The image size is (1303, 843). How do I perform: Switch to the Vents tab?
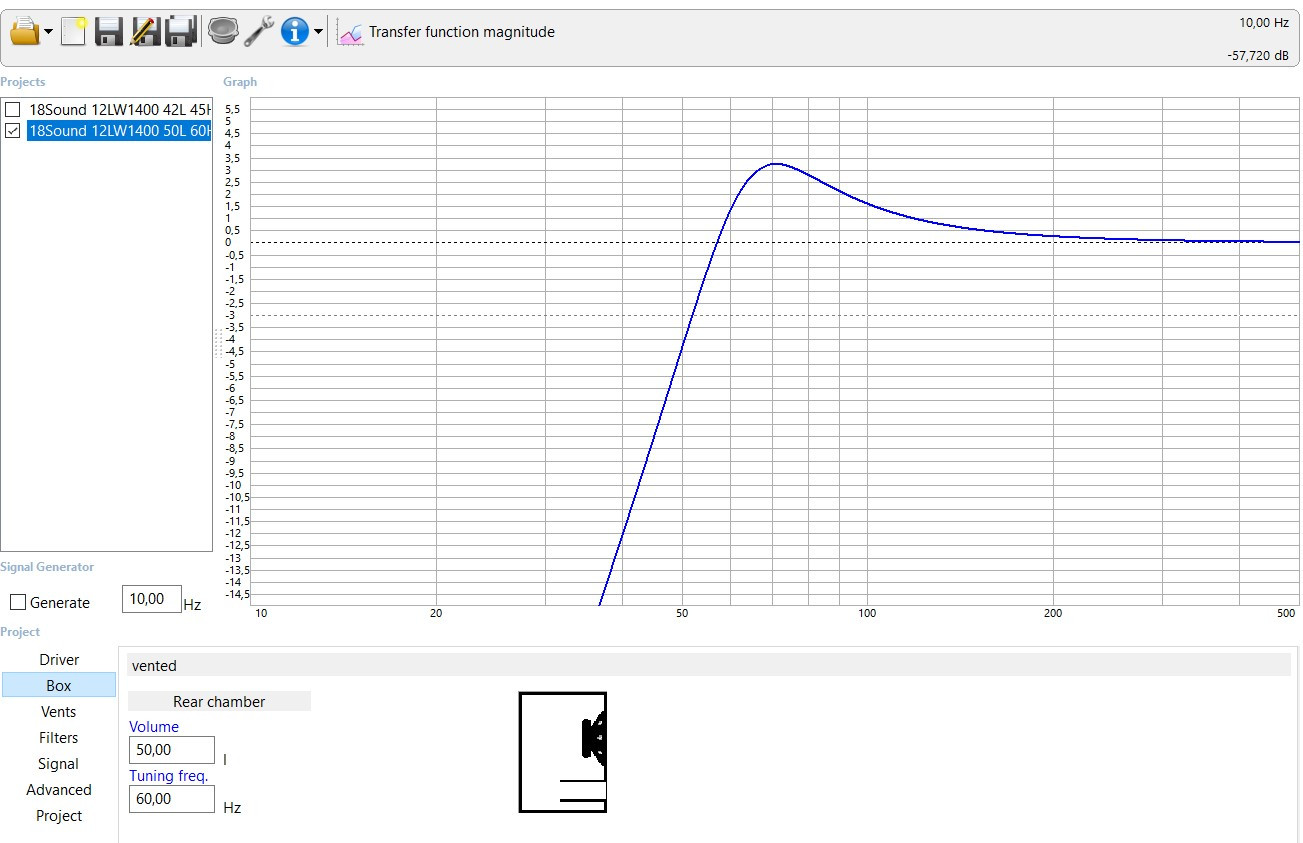pos(59,712)
